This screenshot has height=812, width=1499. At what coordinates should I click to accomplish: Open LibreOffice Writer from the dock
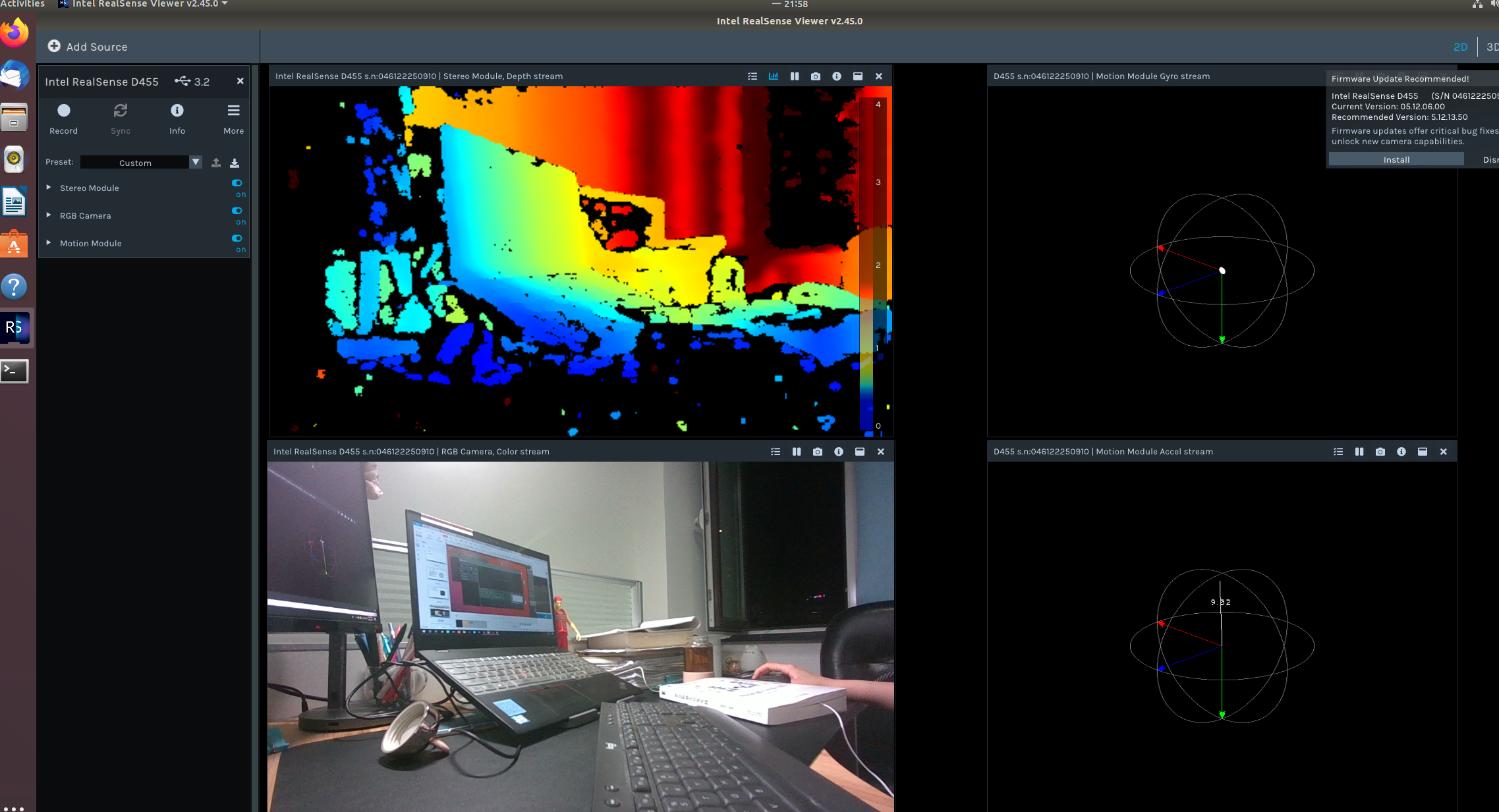click(14, 202)
